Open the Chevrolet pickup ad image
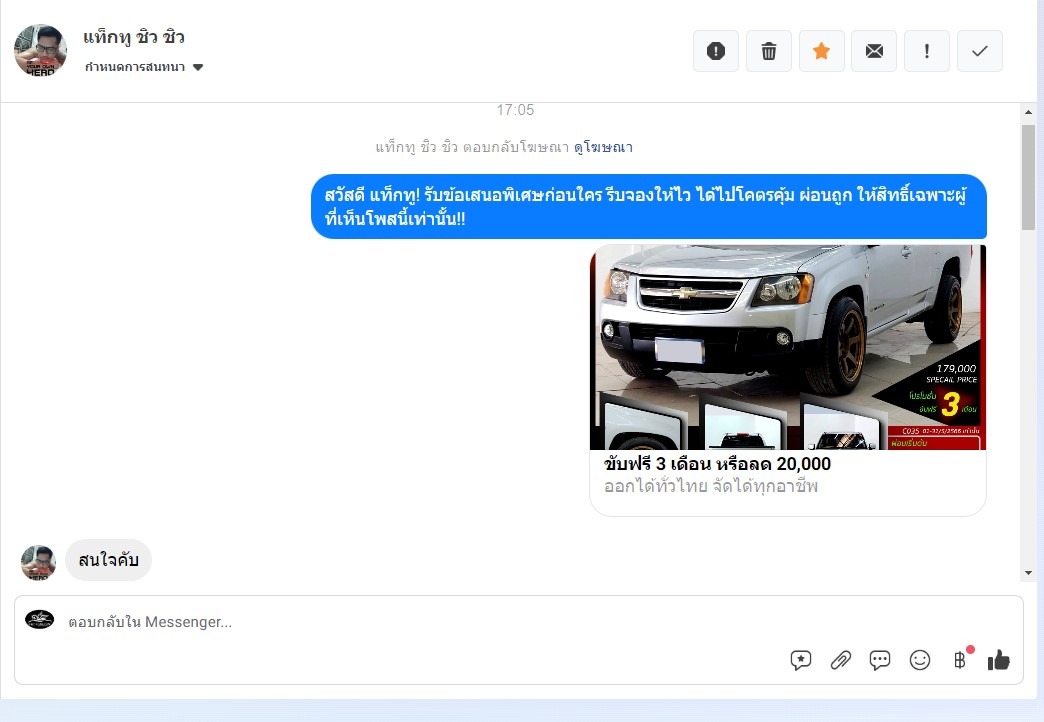The image size is (1044, 722). click(x=788, y=347)
